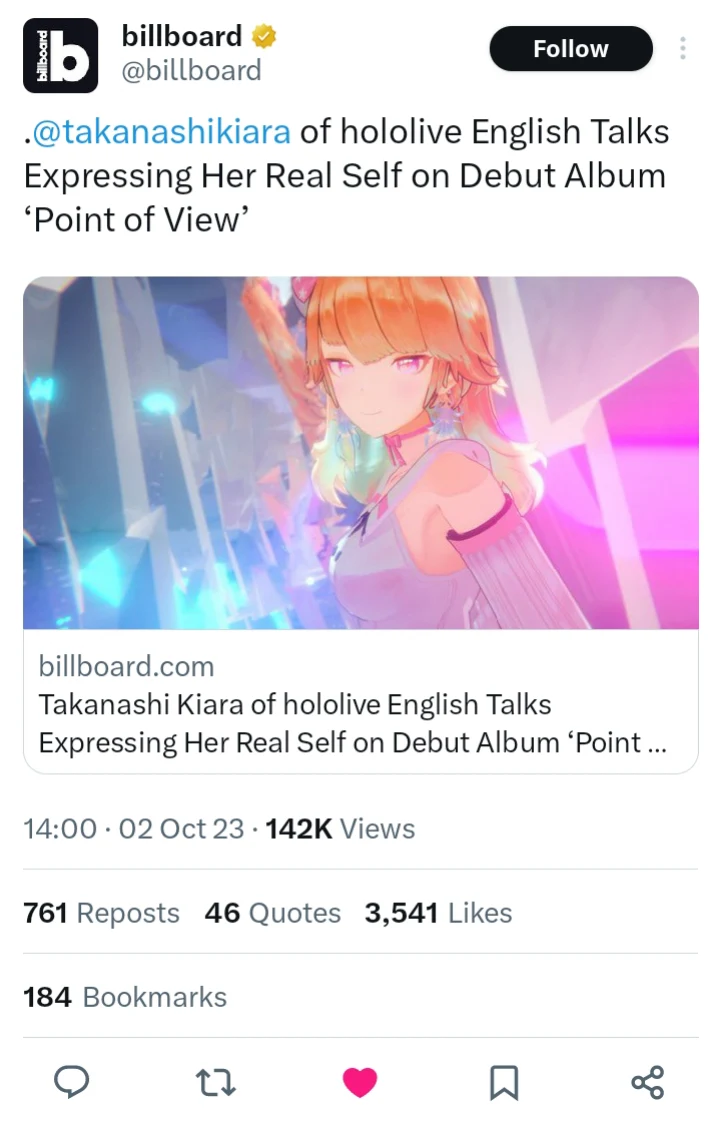This screenshot has height=1123, width=720.
Task: Click the Billboard profile avatar
Action: 61,56
